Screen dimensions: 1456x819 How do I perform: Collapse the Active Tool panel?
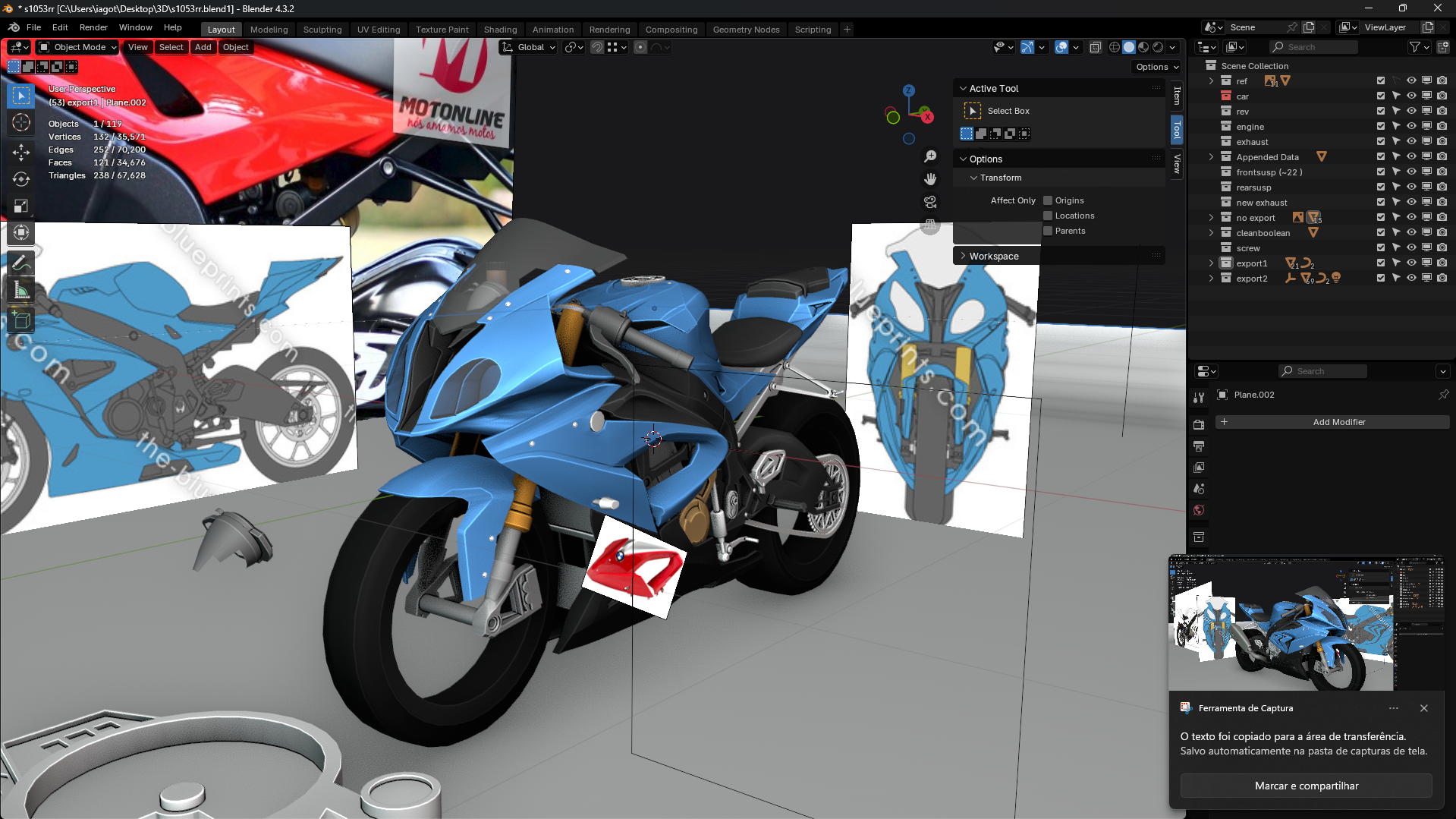[963, 89]
